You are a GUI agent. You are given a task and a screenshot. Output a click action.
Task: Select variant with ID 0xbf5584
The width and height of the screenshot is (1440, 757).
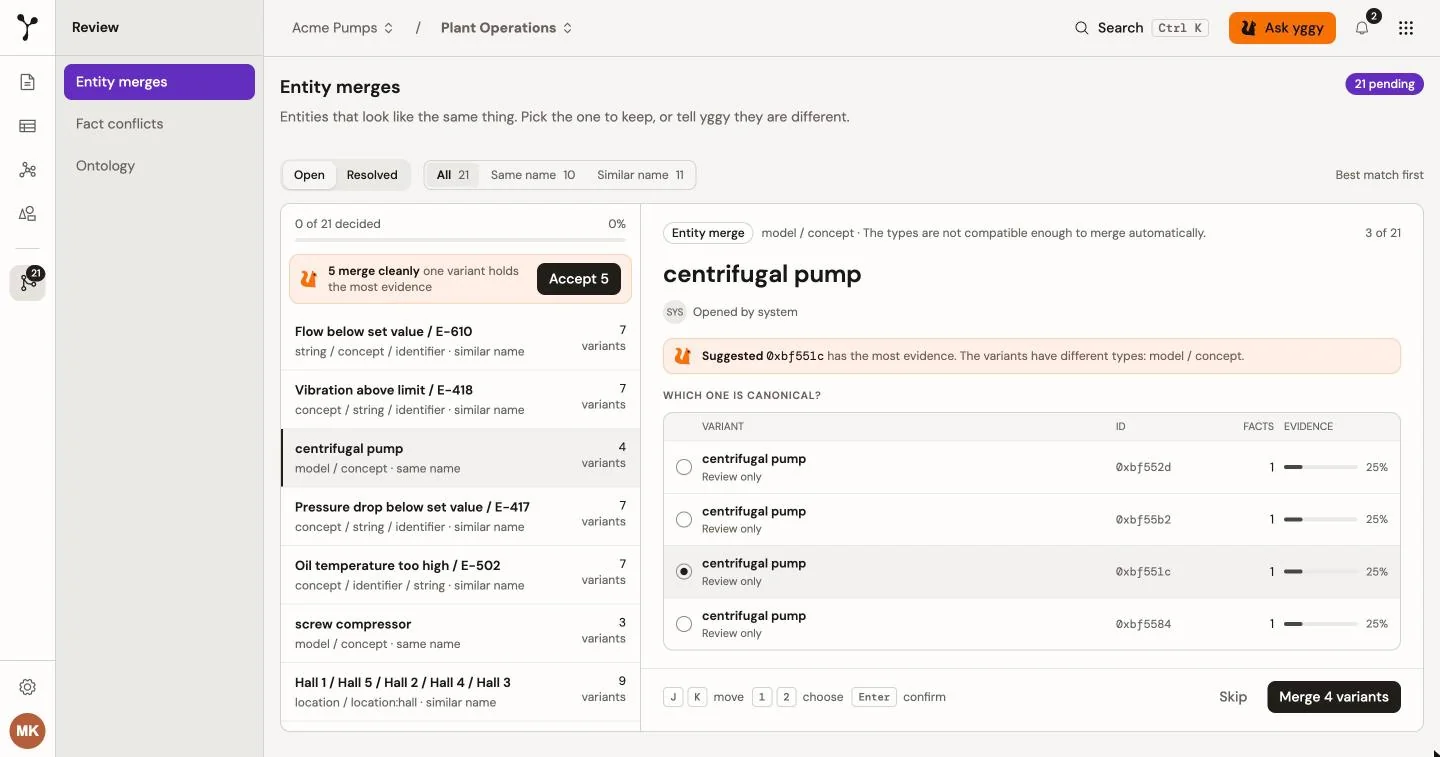(x=684, y=624)
